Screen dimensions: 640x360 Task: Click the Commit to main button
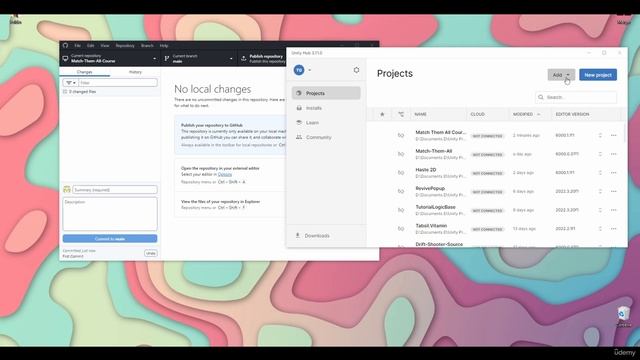point(110,238)
